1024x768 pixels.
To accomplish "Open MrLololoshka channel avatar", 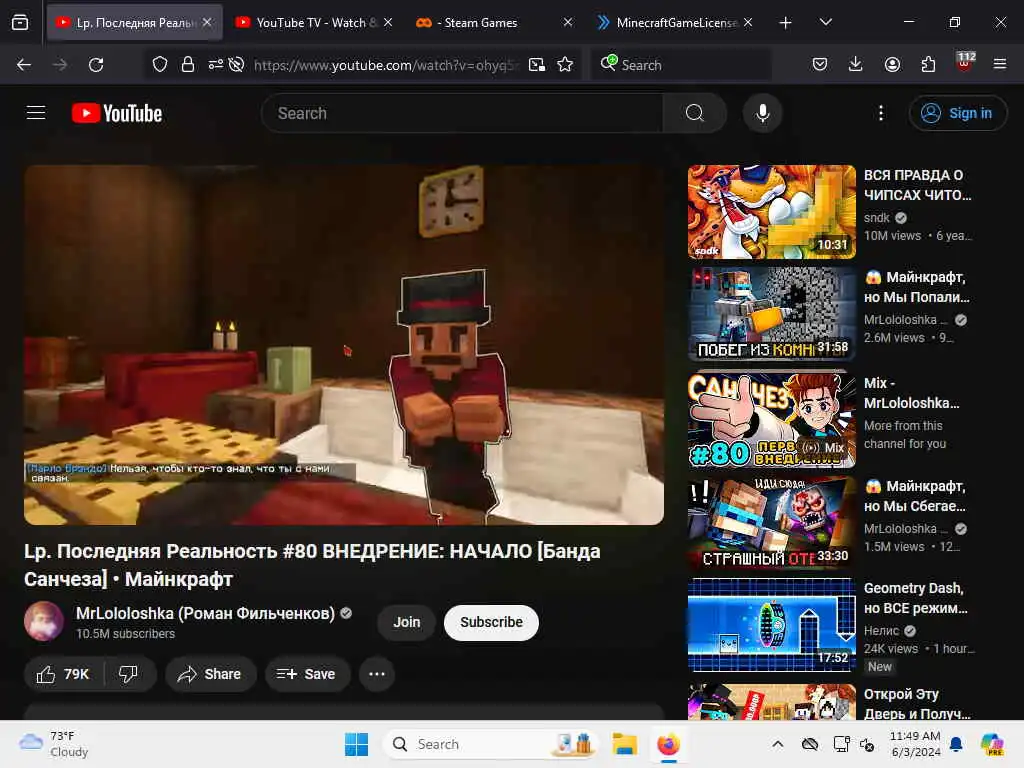I will click(44, 621).
